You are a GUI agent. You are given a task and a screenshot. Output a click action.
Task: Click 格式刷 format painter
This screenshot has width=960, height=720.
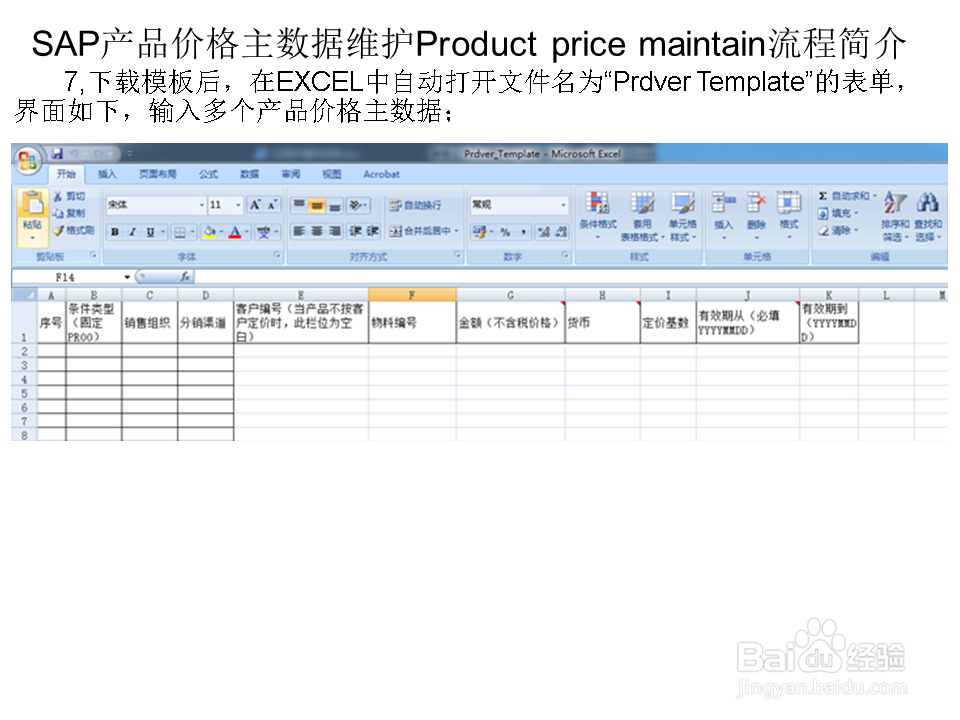coord(73,230)
